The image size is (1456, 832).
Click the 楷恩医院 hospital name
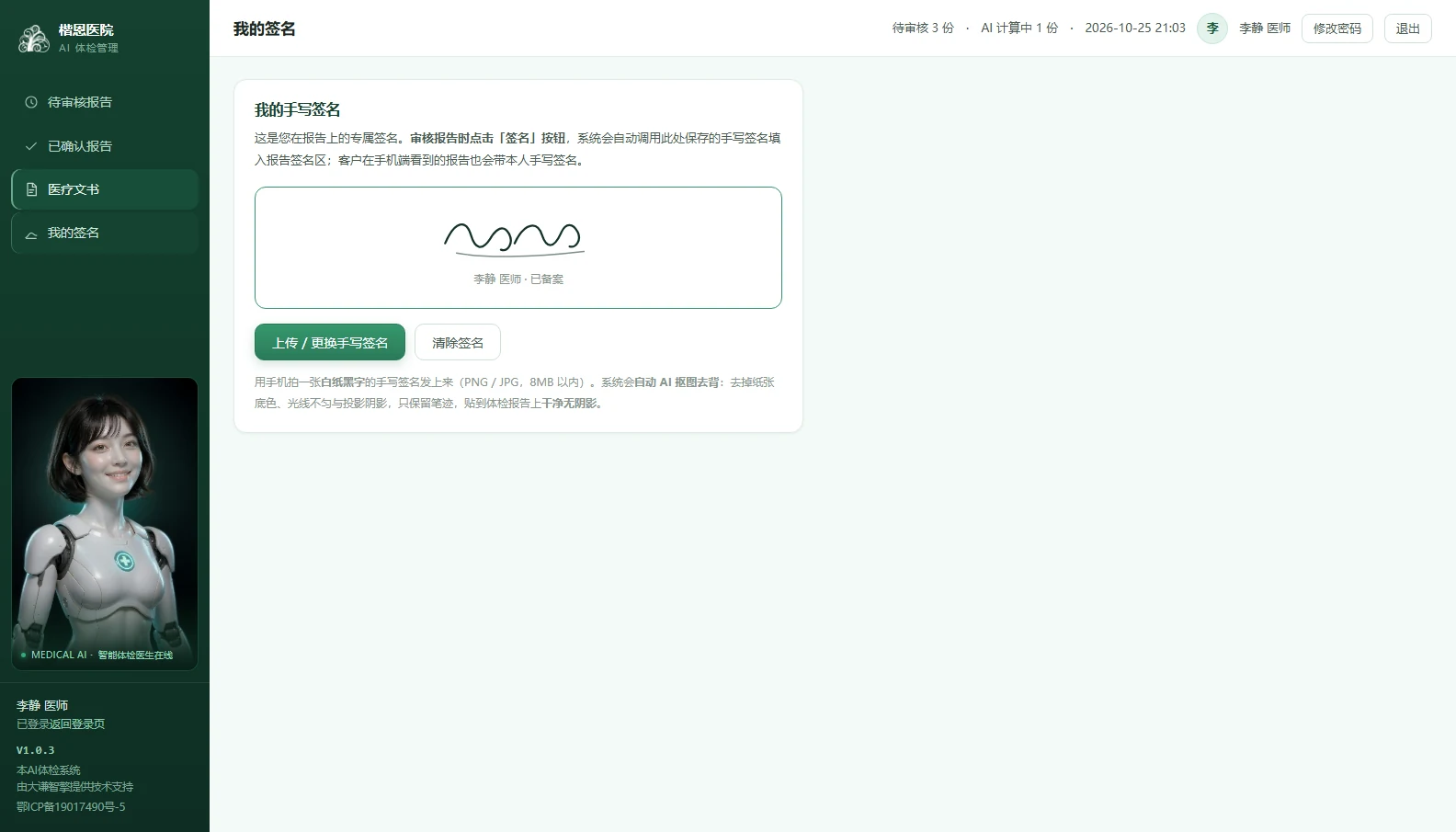(x=86, y=30)
